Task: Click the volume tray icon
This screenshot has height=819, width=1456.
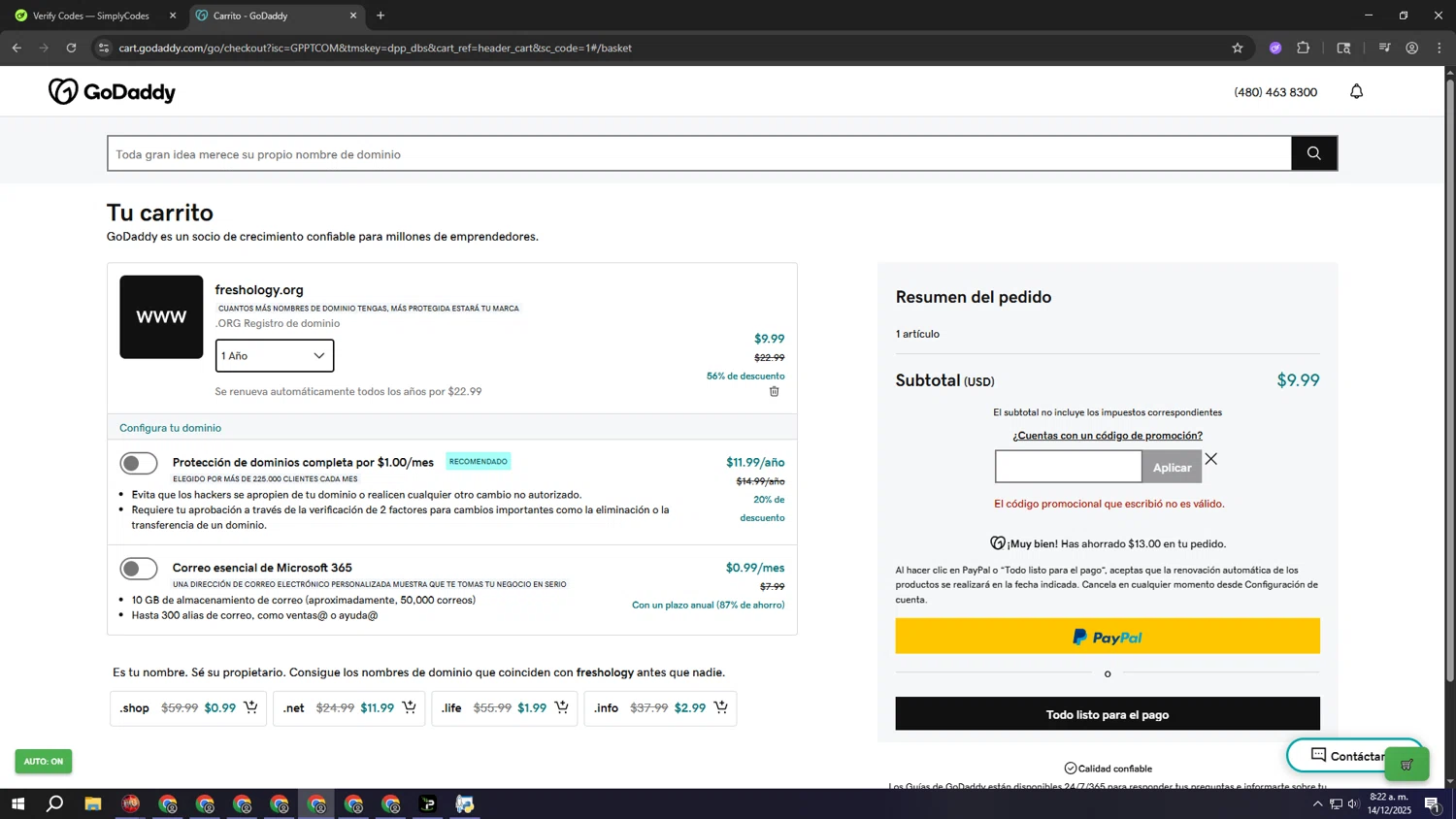Action: [1353, 803]
